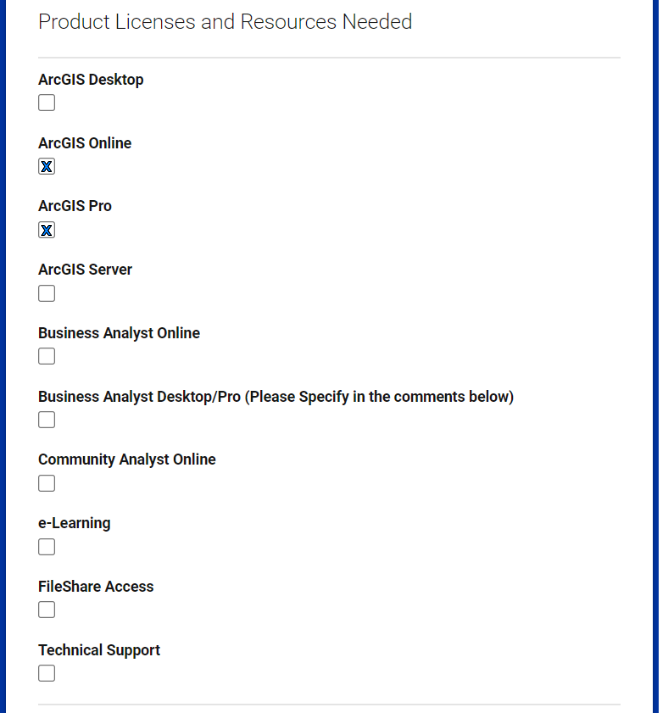Enable the e-Learning checkbox
The width and height of the screenshot is (660, 714).
46,546
